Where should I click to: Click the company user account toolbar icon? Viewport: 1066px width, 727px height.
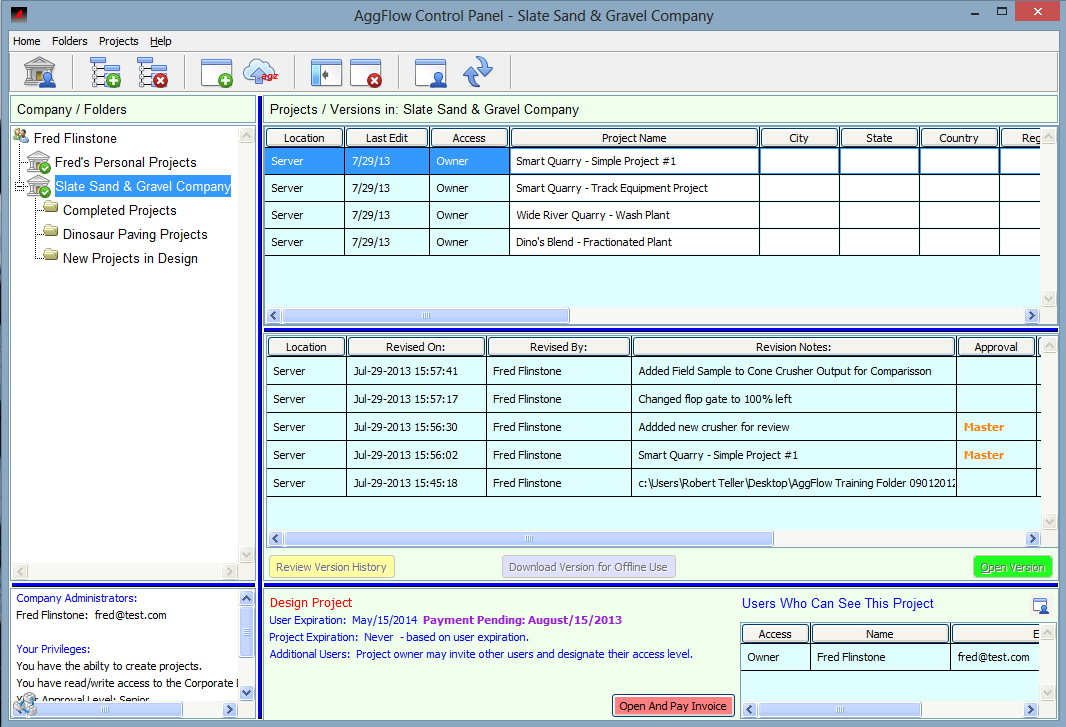[39, 72]
